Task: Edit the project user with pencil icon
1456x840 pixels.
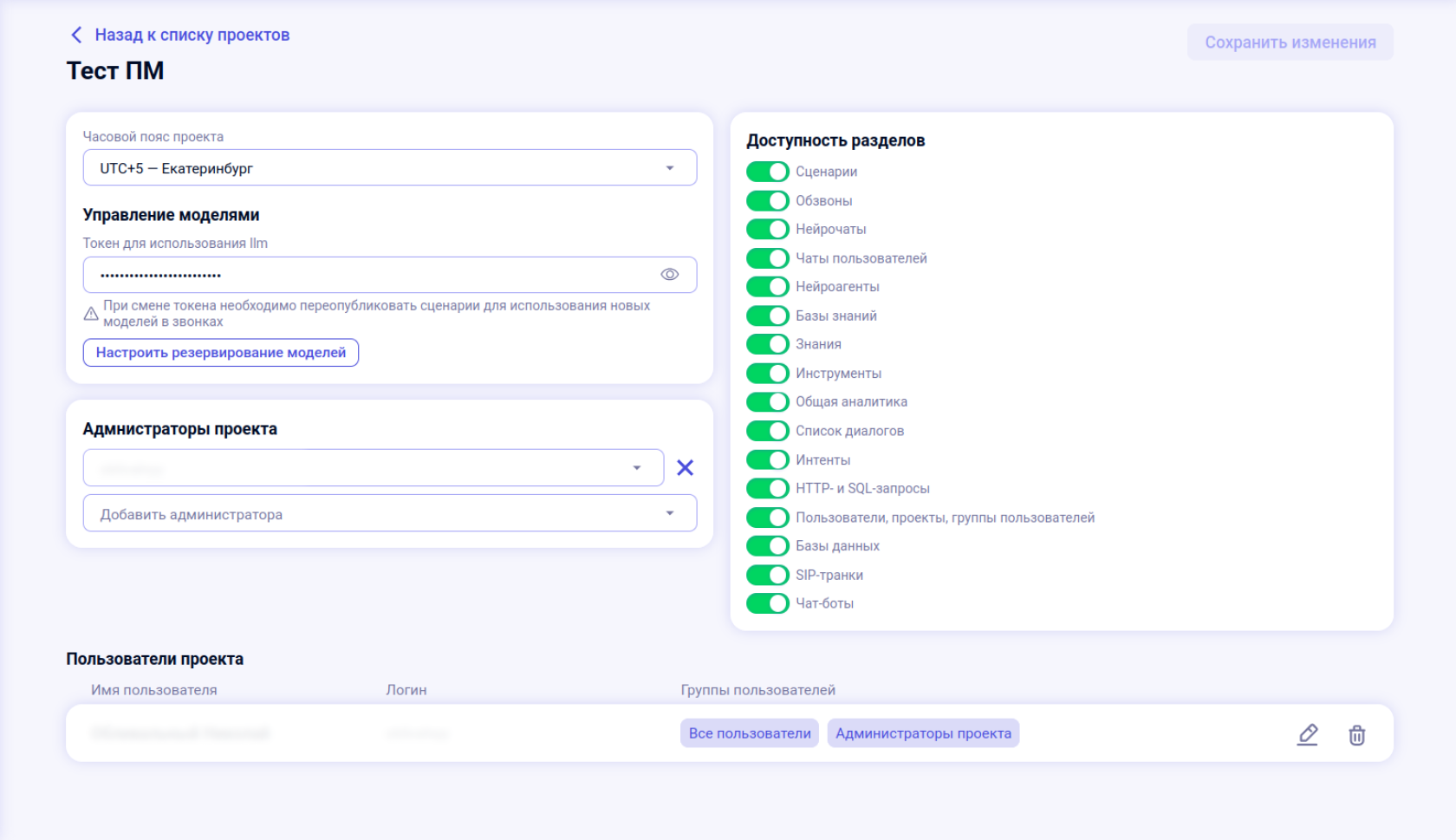Action: [x=1308, y=734]
